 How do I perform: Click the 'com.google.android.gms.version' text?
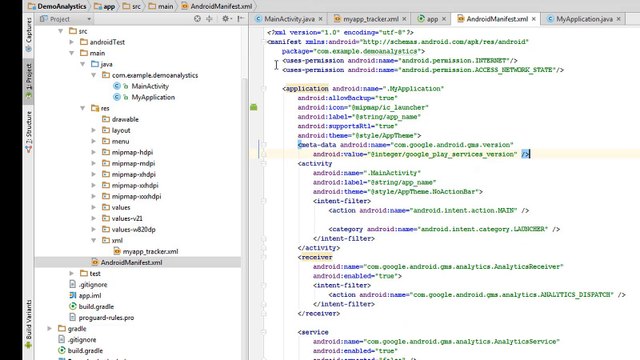tap(451, 145)
